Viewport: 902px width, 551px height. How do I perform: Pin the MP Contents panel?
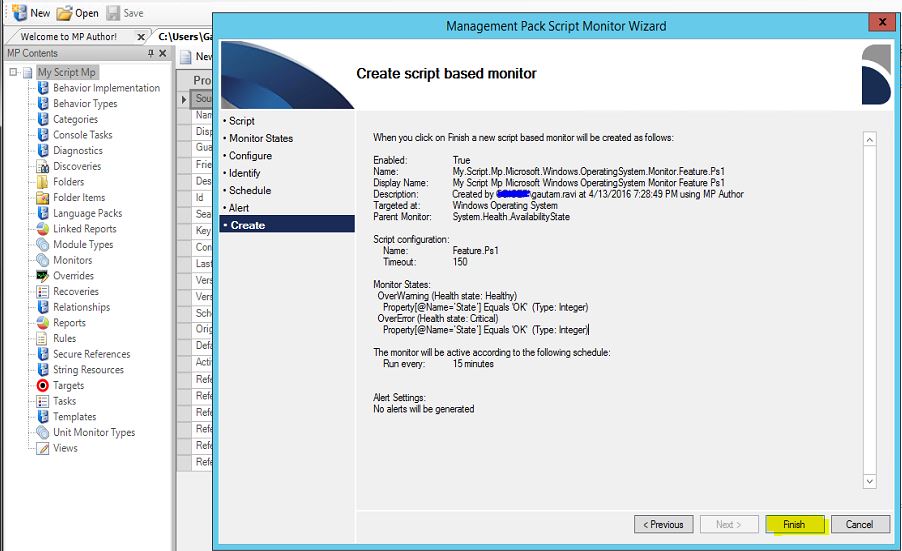tap(151, 53)
